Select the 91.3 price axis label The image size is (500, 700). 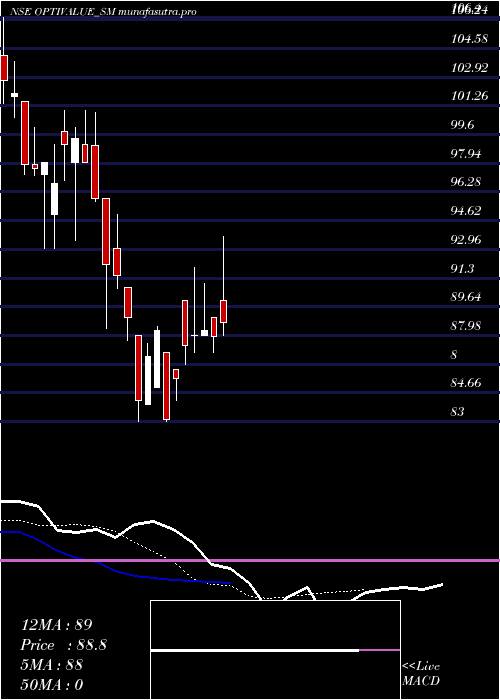[x=462, y=268]
